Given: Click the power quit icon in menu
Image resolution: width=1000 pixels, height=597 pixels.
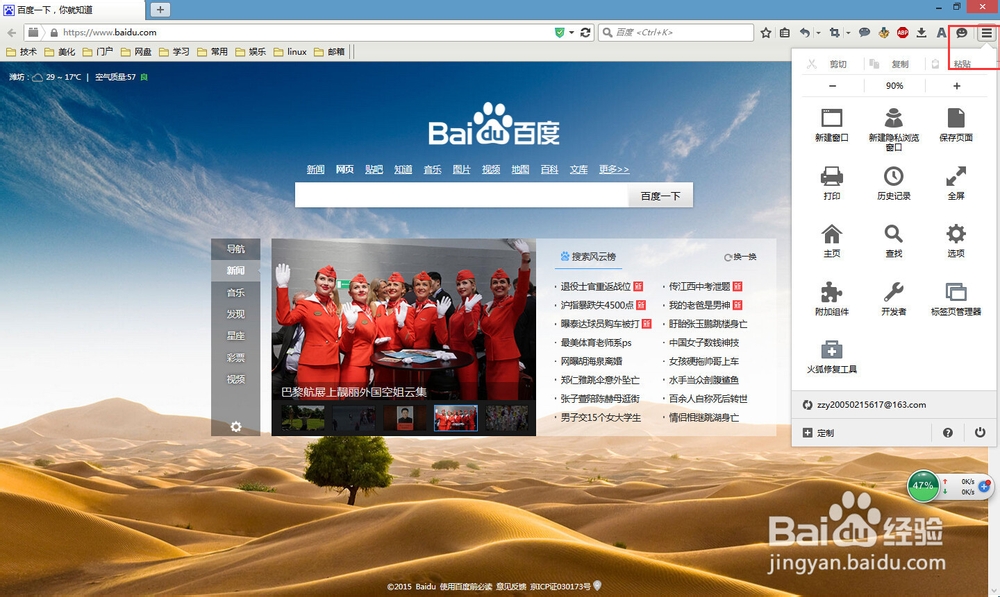Looking at the screenshot, I should pos(980,432).
